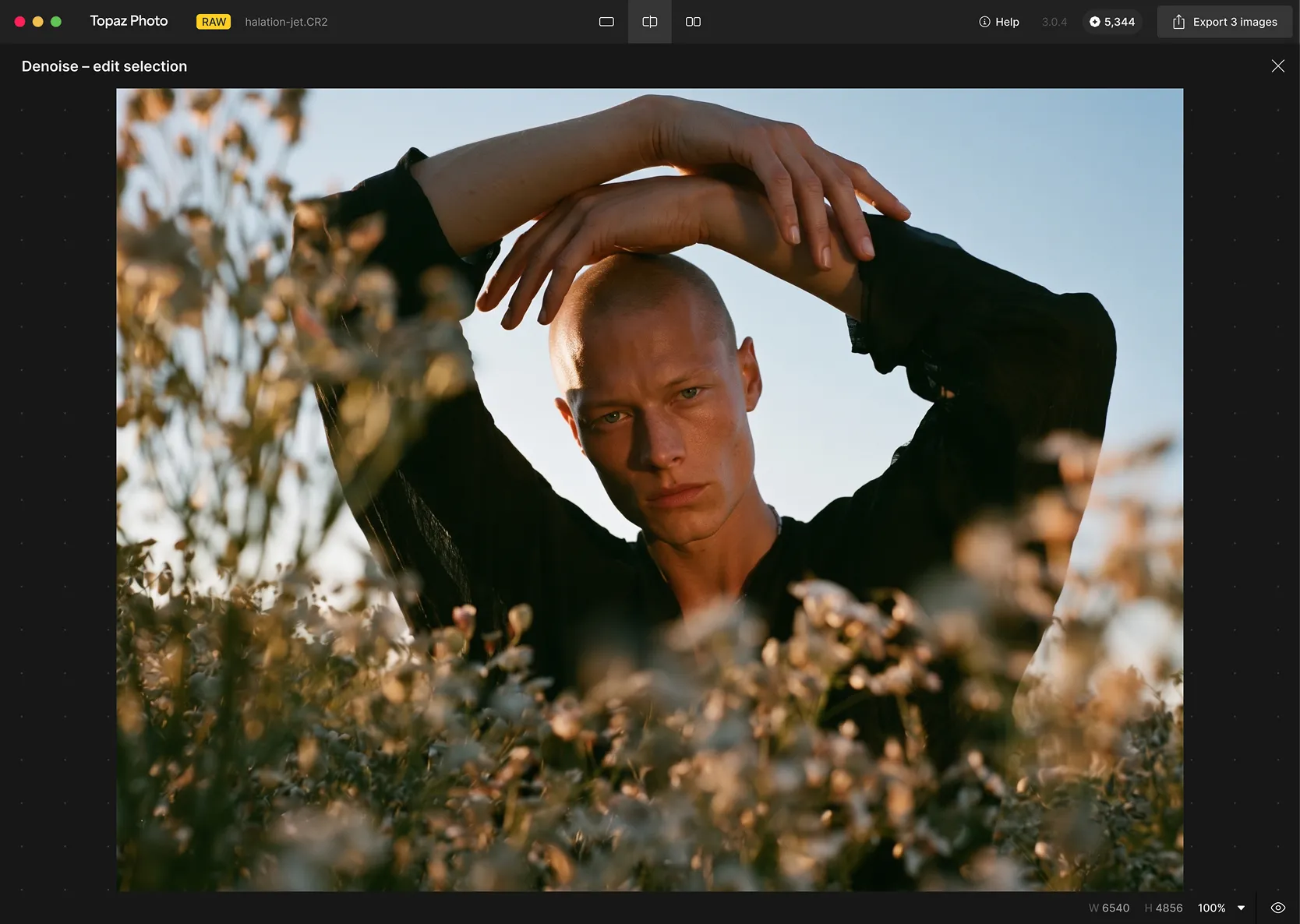1300x924 pixels.
Task: Click the Denoise – edit selection heading
Action: pos(104,66)
